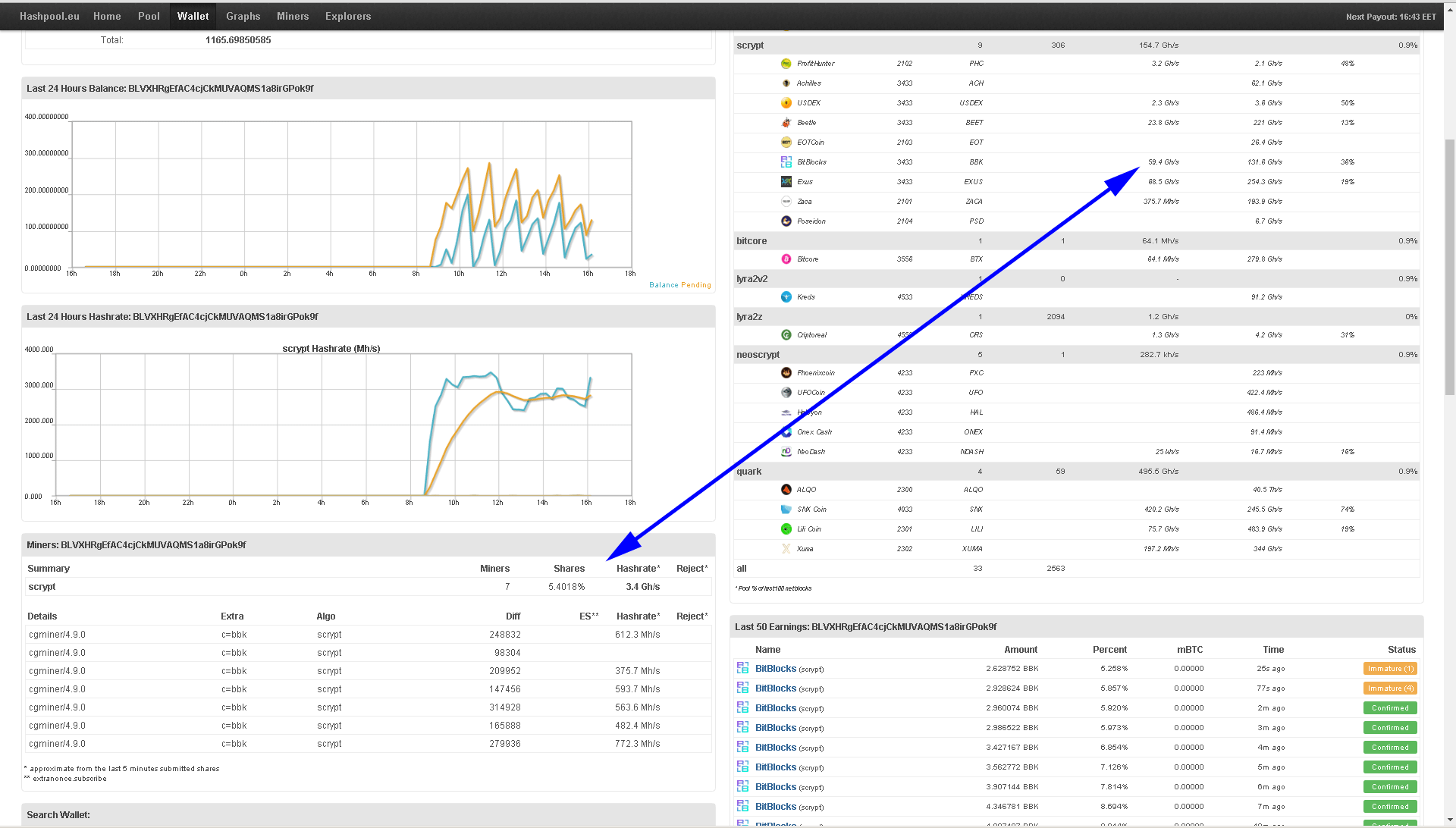Open the Pool menu item
Viewport: 1456px width, 828px height.
pos(149,16)
